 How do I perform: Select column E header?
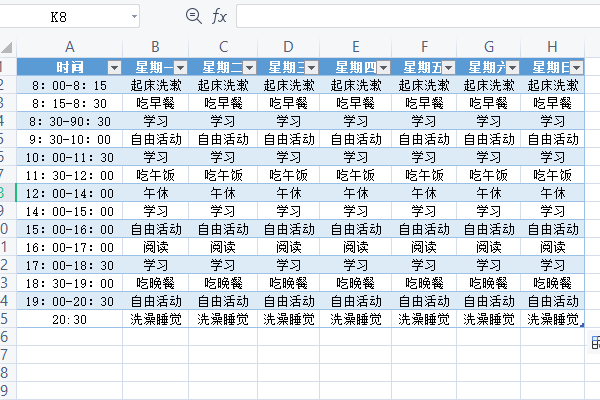355,47
